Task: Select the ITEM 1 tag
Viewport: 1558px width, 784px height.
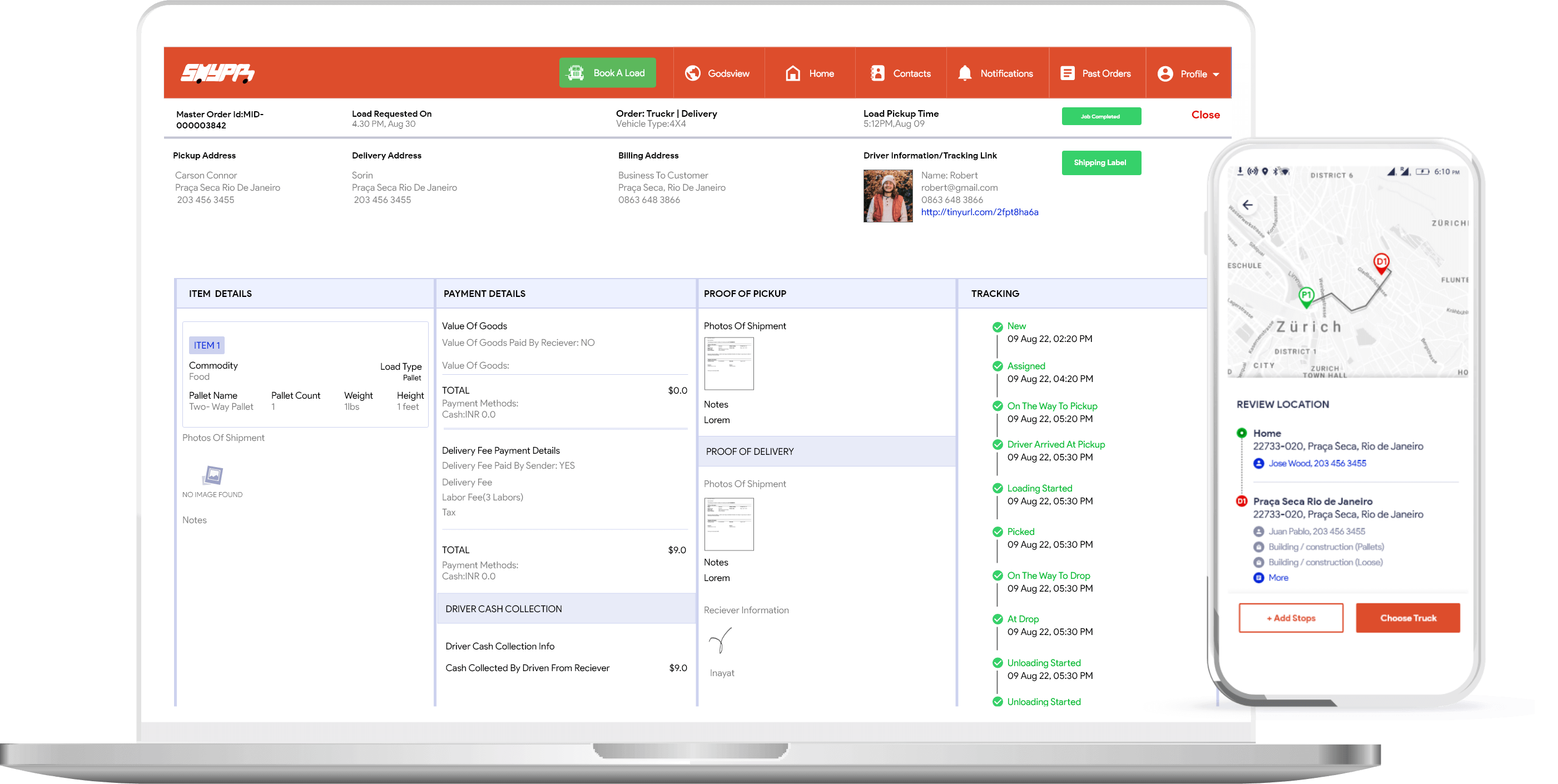Action: [x=207, y=345]
